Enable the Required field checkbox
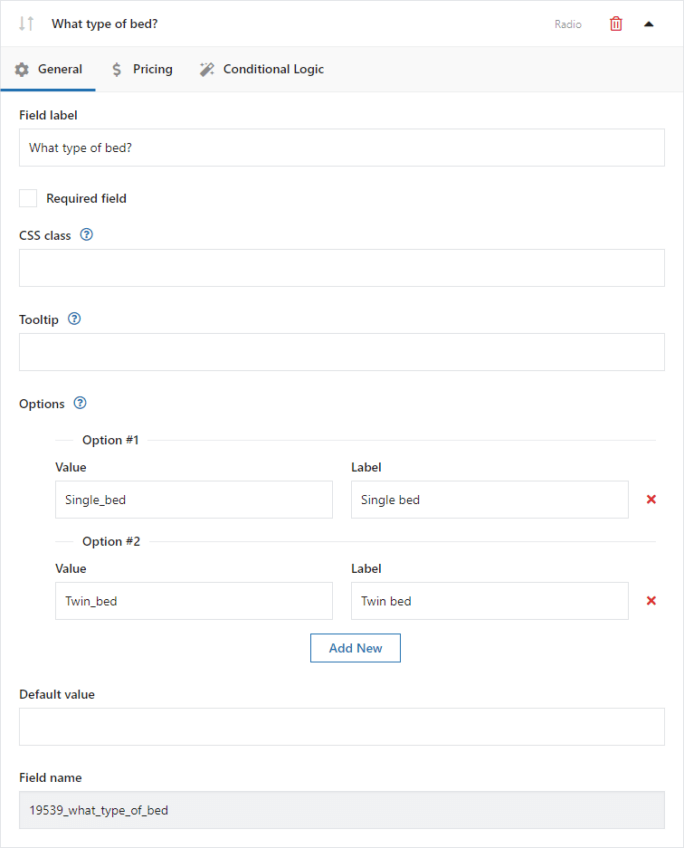Image resolution: width=684 pixels, height=848 pixels. point(28,198)
